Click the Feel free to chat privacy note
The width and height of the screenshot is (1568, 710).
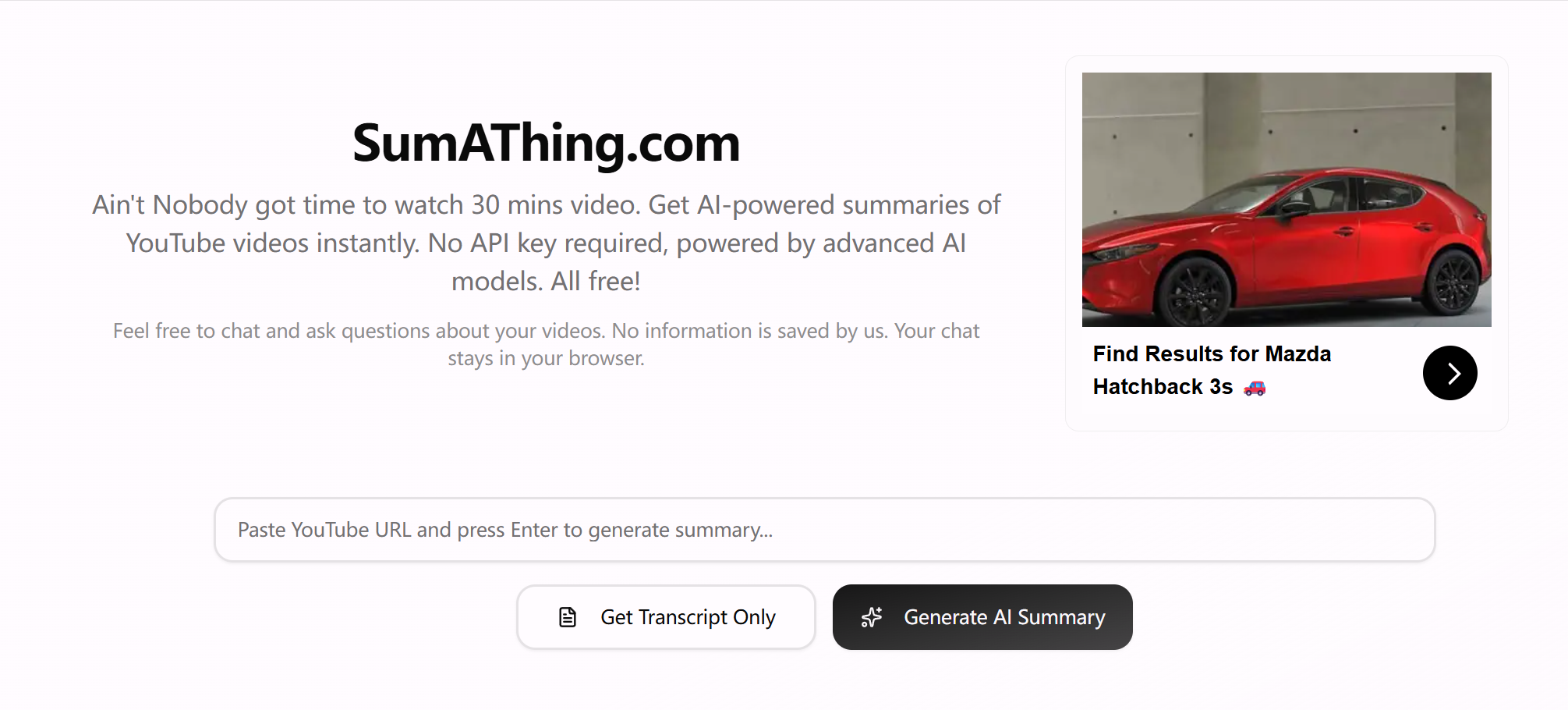click(x=546, y=344)
